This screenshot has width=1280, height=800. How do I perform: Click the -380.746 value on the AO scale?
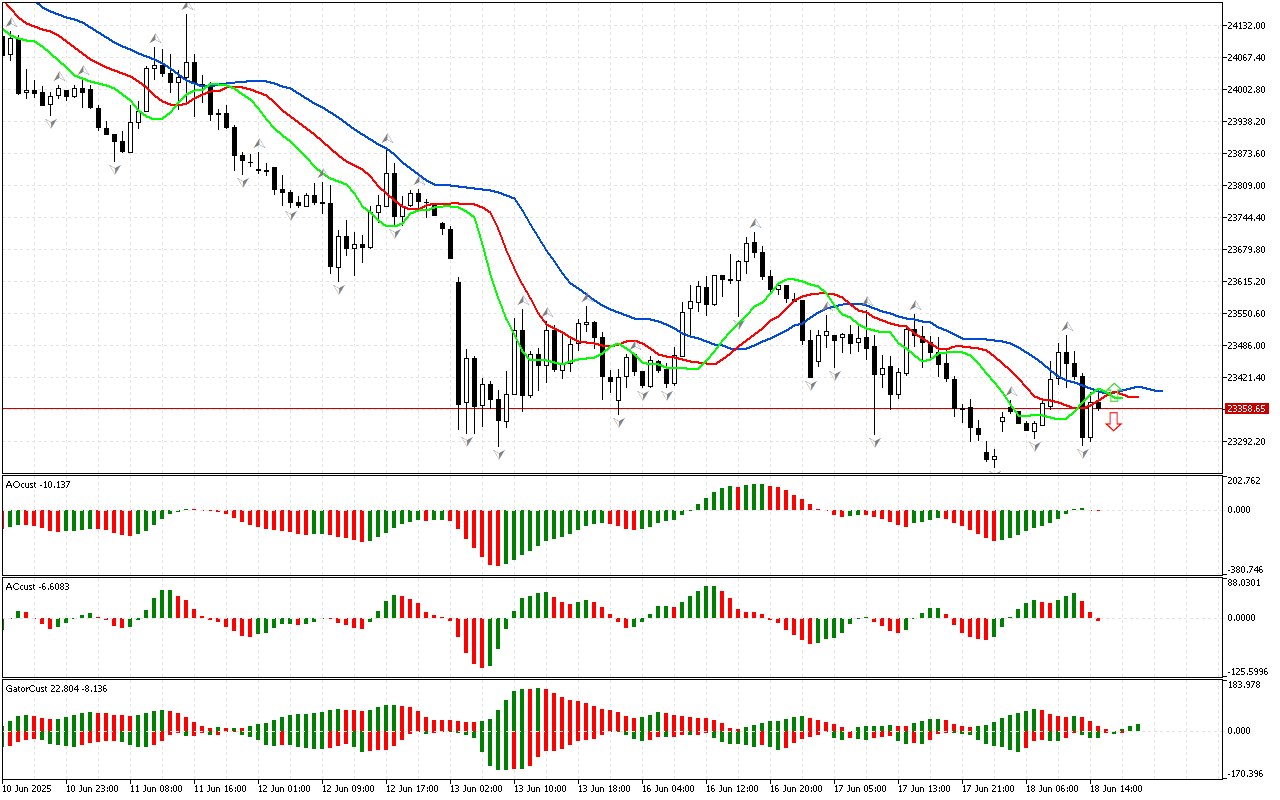point(1247,567)
